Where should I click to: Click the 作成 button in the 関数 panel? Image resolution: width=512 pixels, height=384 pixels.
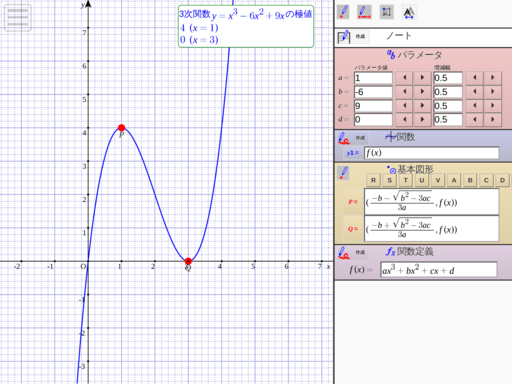tap(360, 138)
